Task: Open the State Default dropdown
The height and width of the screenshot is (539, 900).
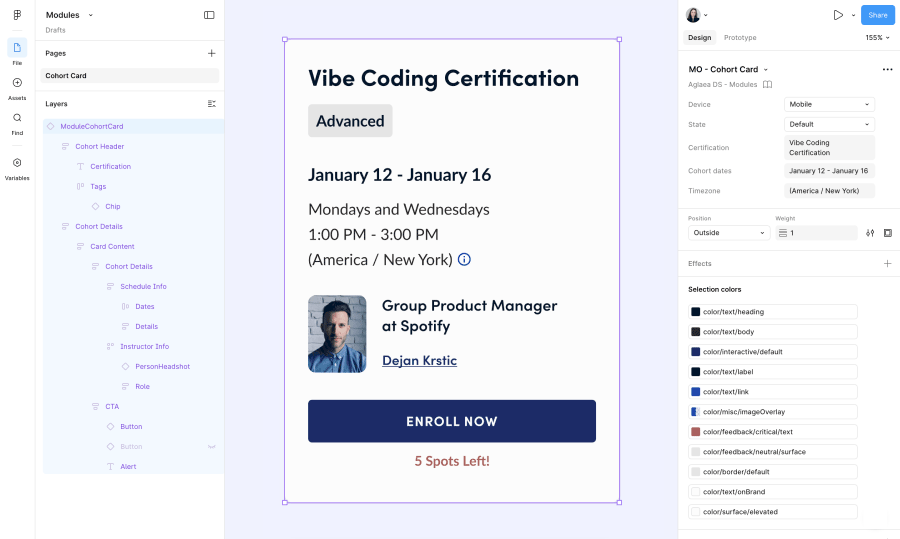Action: click(x=829, y=125)
